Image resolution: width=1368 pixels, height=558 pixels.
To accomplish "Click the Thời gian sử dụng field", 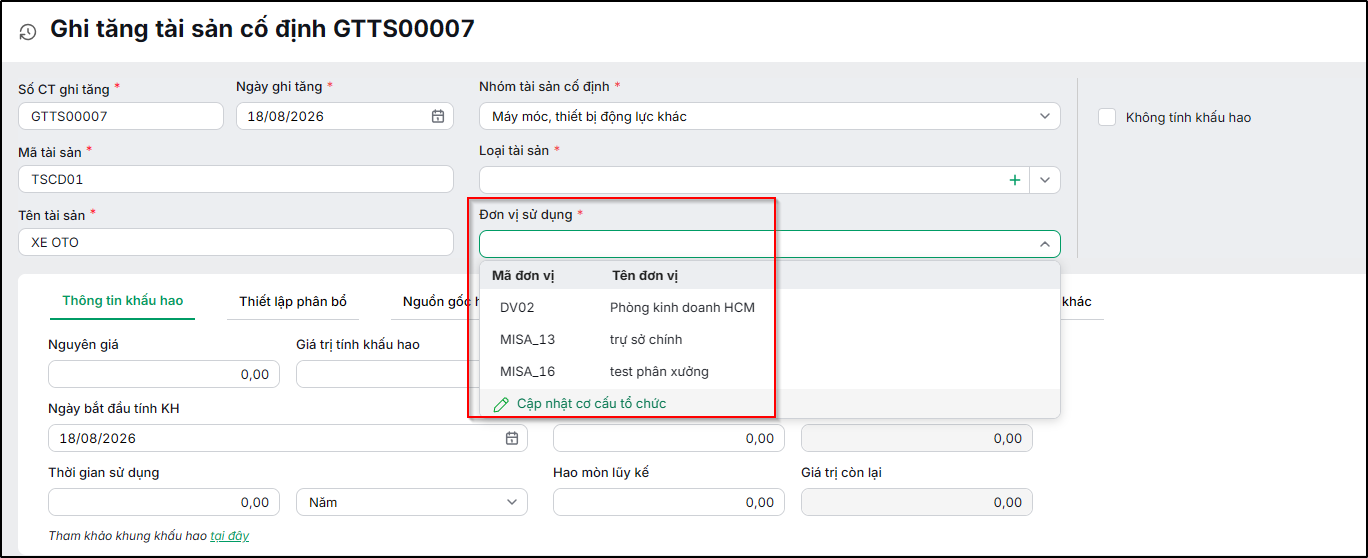I will (x=164, y=502).
